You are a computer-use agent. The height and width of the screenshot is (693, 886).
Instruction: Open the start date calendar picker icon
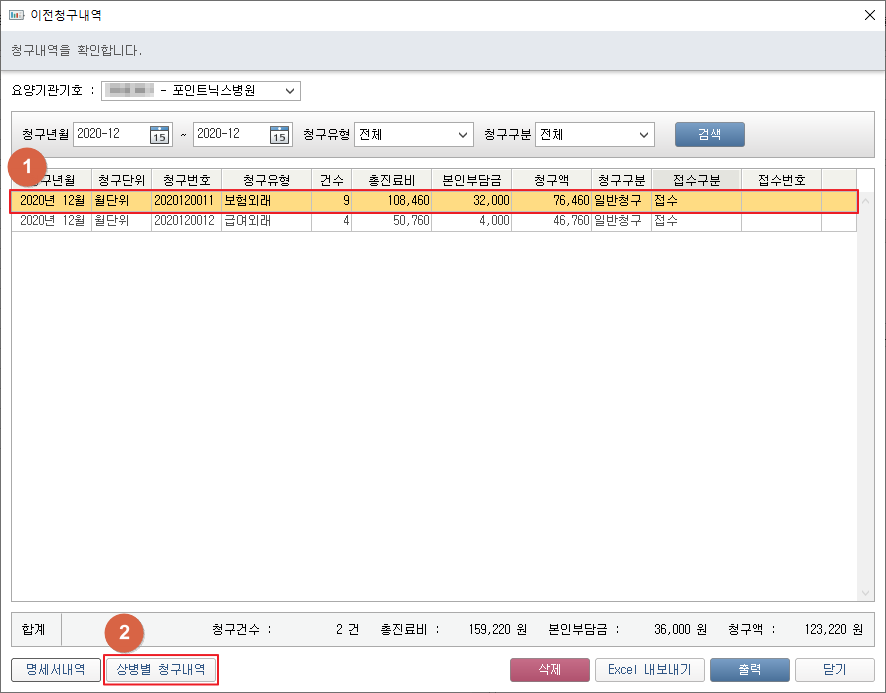tap(160, 135)
